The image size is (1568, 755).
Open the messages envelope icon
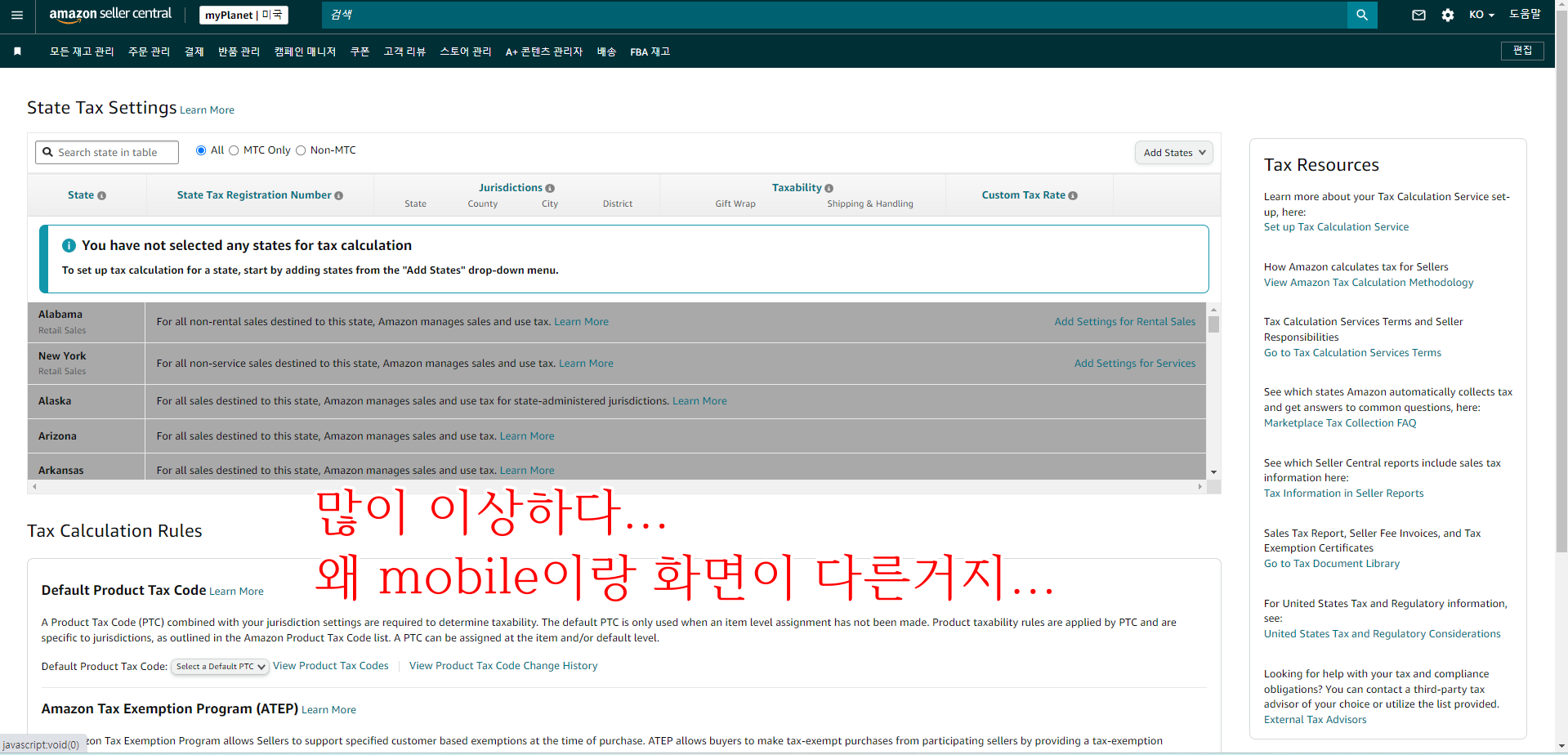pyautogui.click(x=1418, y=15)
